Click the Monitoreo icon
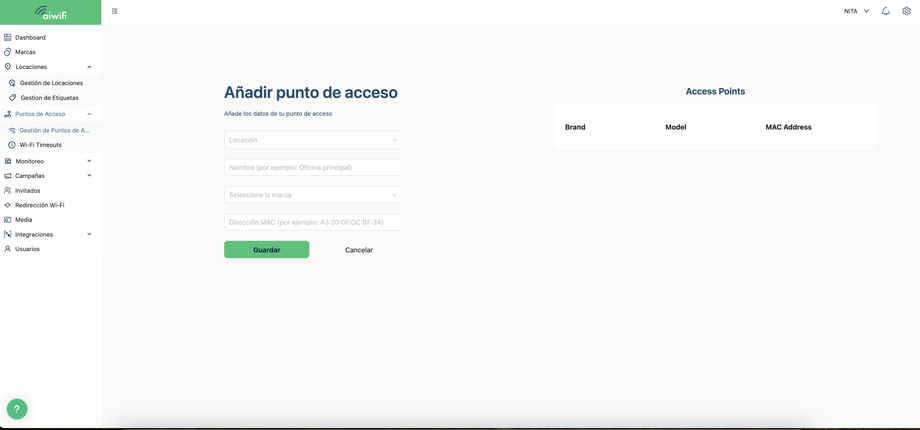Image resolution: width=920 pixels, height=430 pixels. point(8,161)
